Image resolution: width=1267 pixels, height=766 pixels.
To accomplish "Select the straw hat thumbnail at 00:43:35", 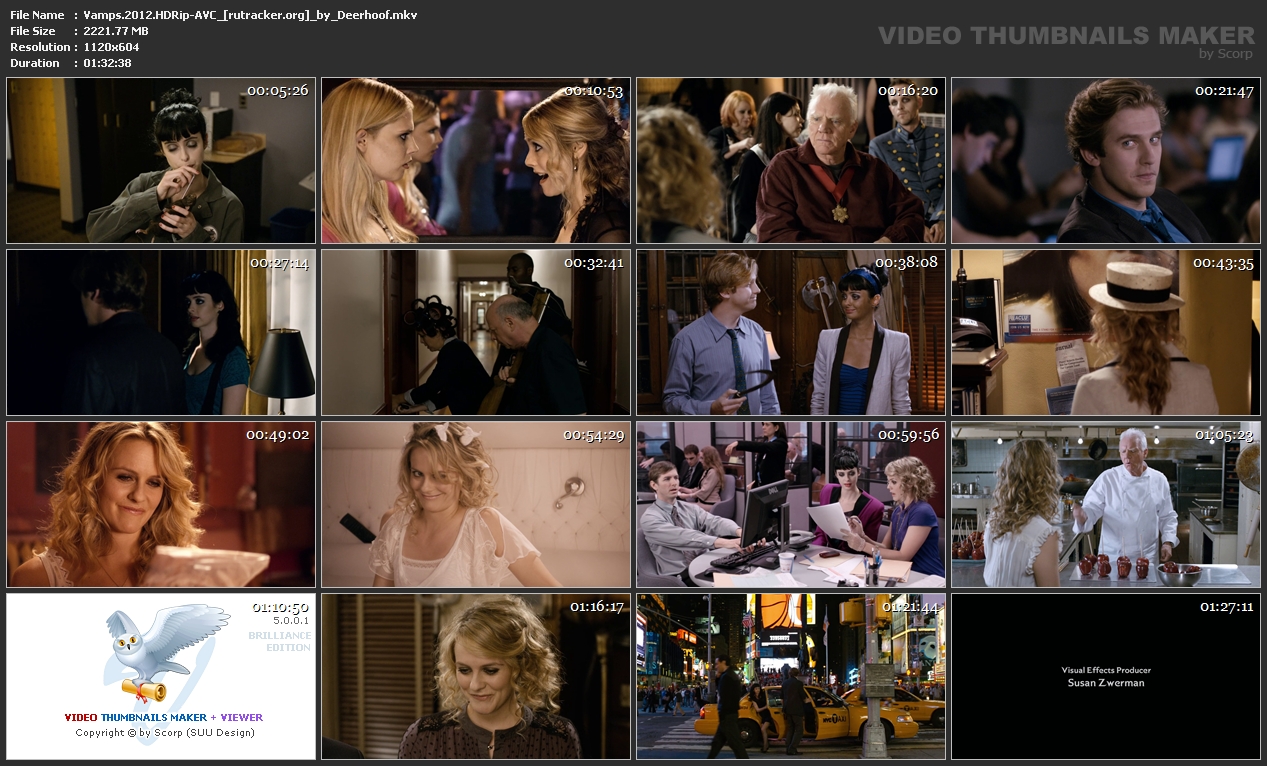I will click(1105, 333).
